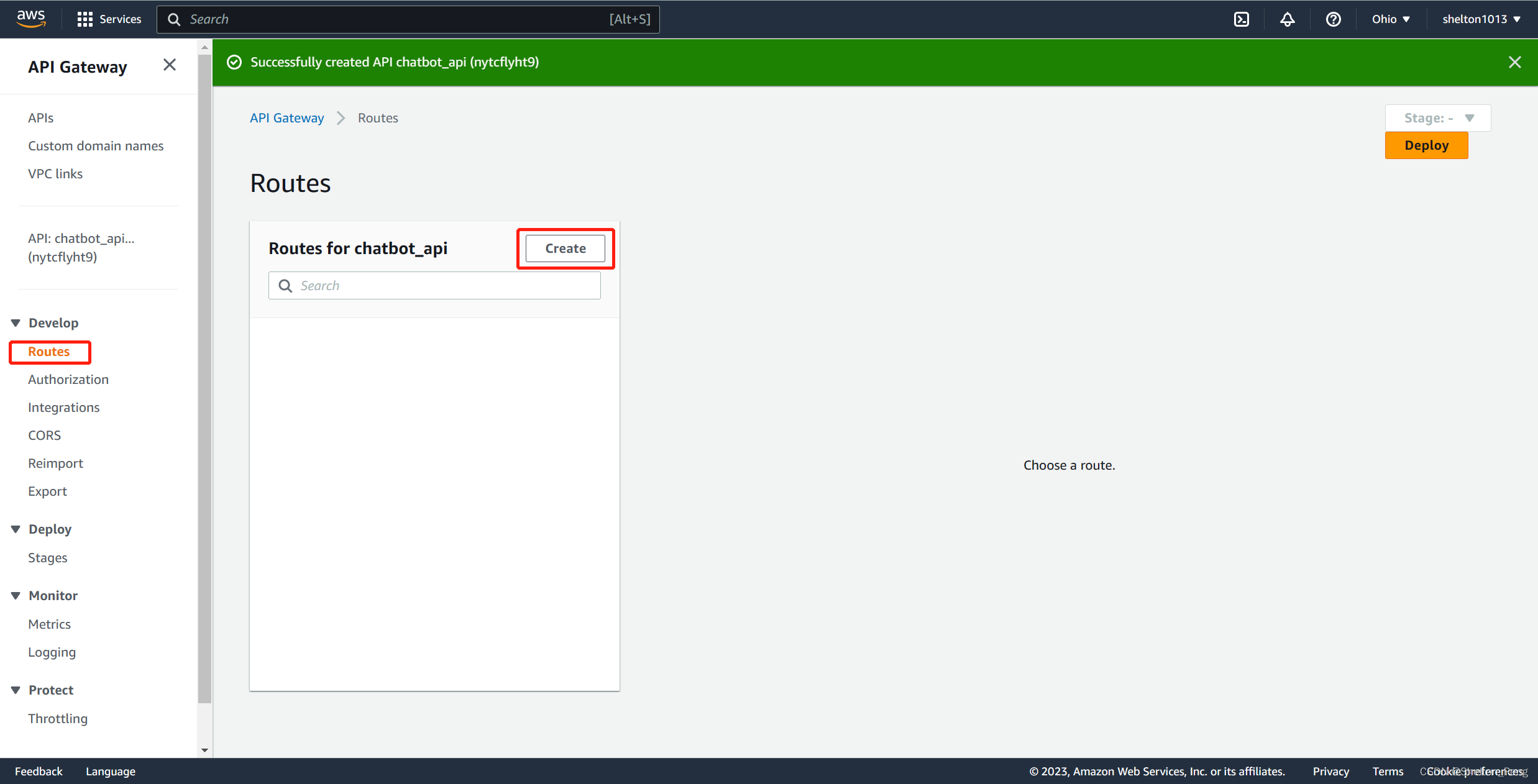Go to APIs in sidebar
Screen dimensions: 1538x784
pos(41,118)
